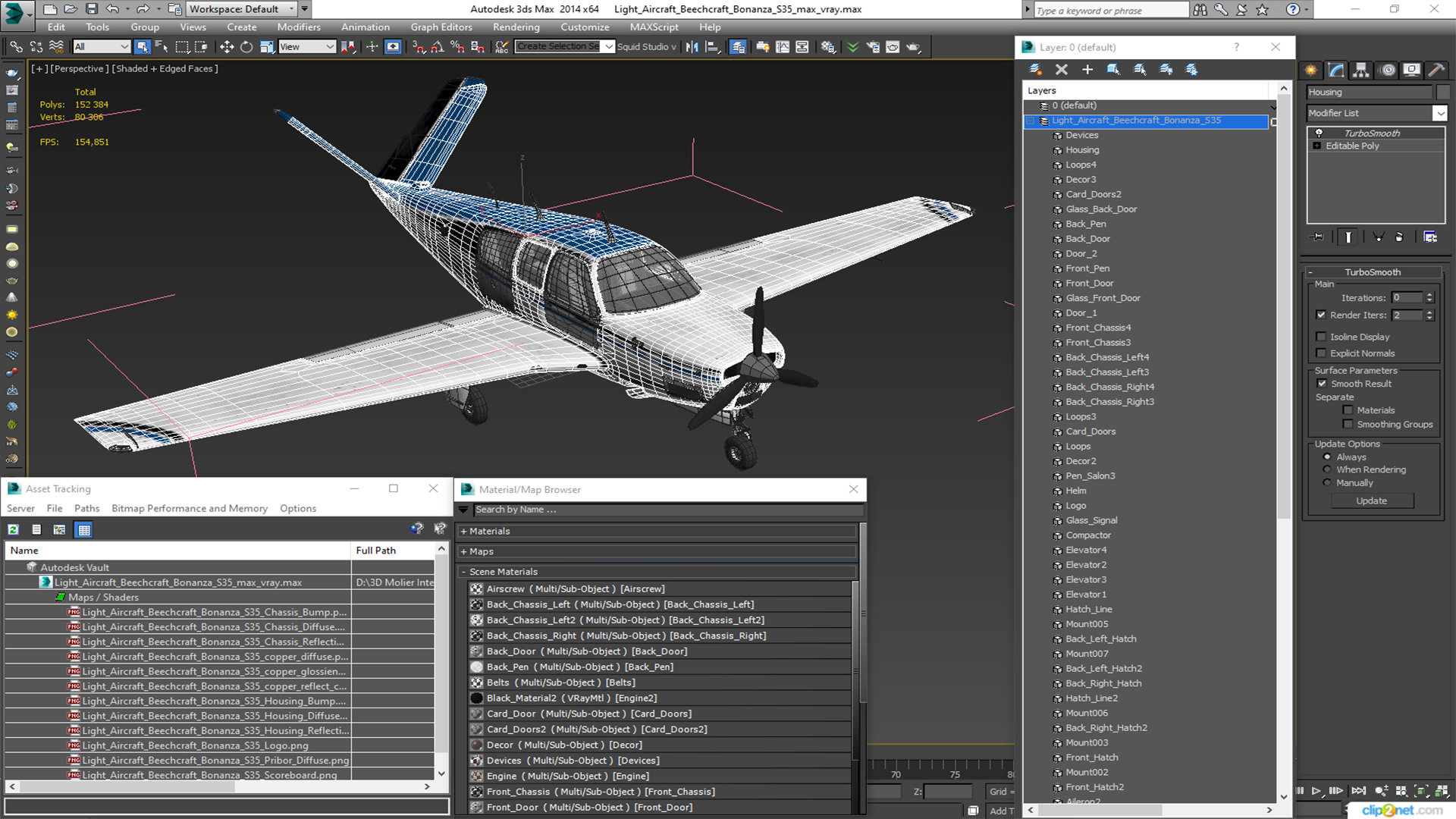Click Create New Layer icon in Layer dialog

click(x=1035, y=69)
